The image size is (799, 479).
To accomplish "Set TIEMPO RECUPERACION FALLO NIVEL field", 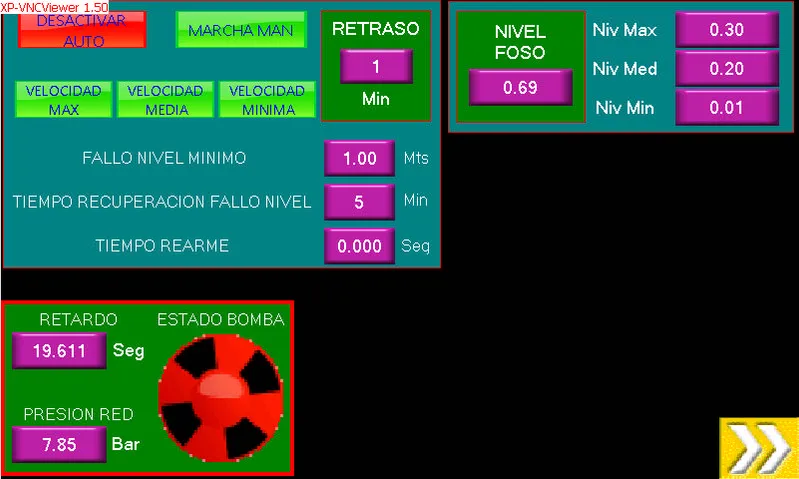I will point(359,201).
